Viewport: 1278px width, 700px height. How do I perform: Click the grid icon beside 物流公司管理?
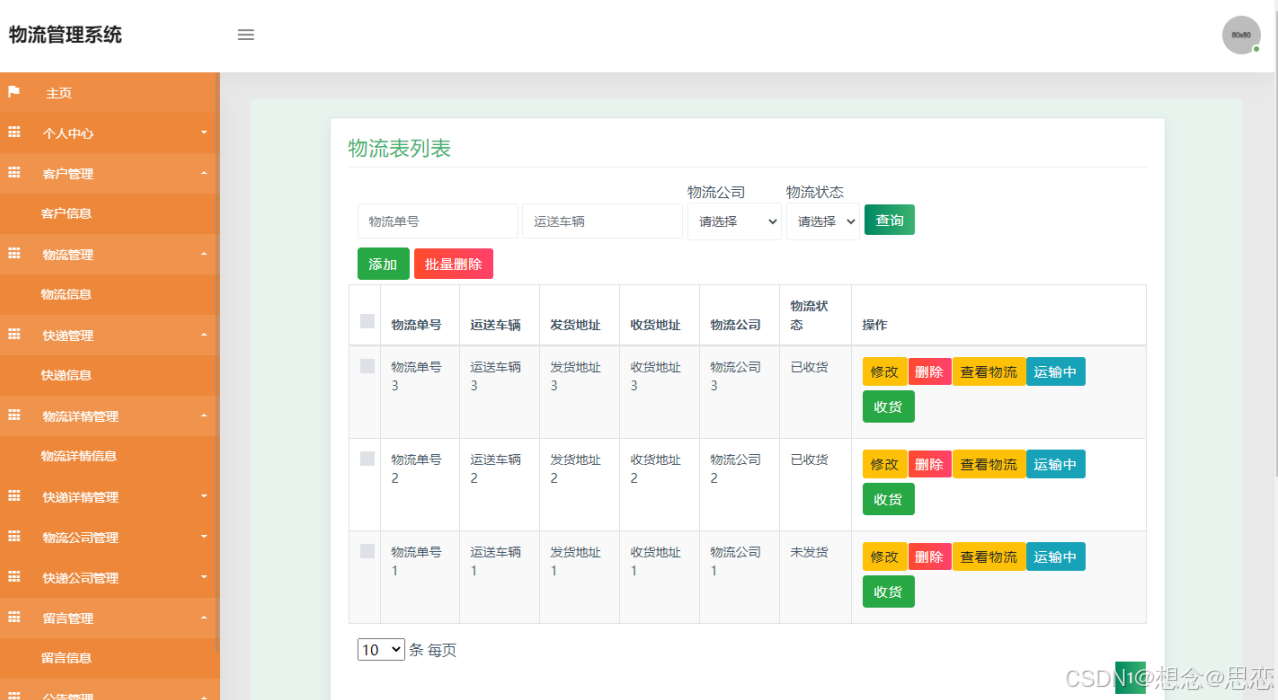[x=14, y=537]
